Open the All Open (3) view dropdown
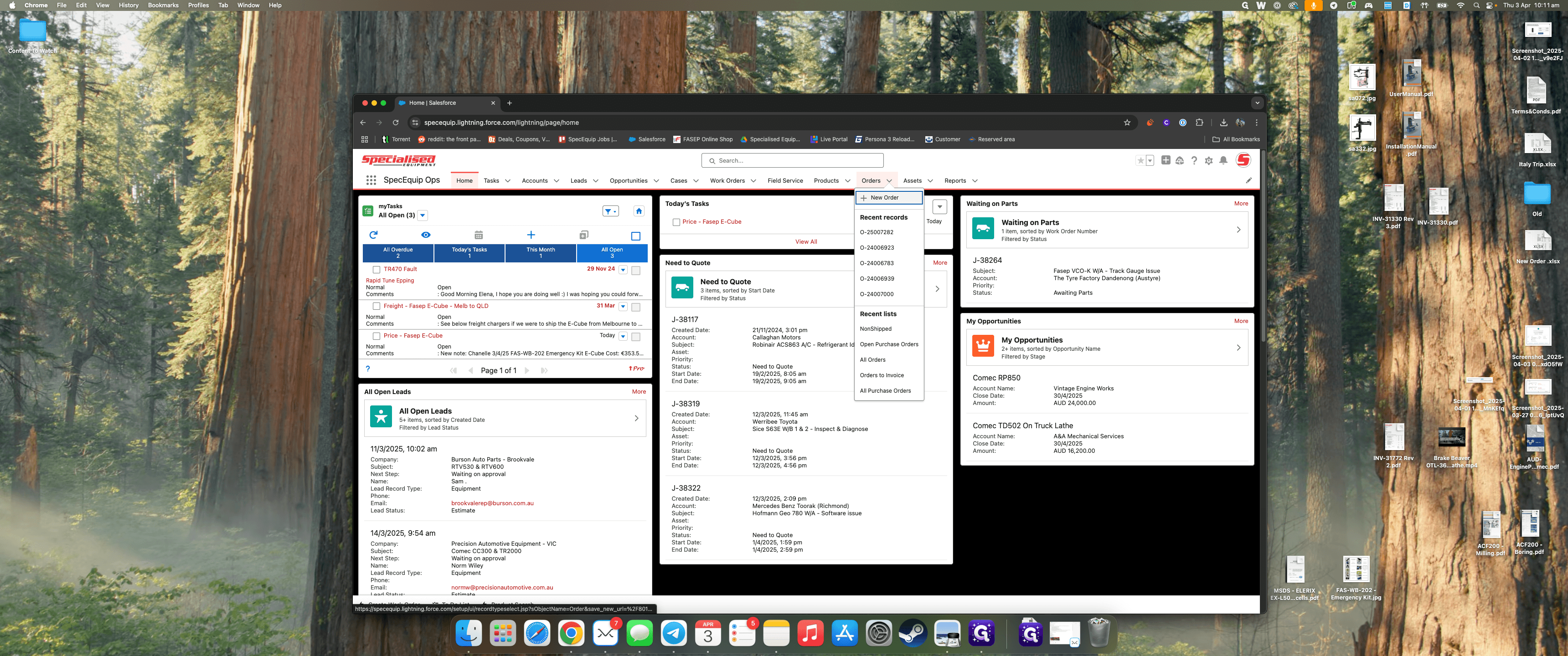This screenshot has width=1568, height=656. click(423, 215)
